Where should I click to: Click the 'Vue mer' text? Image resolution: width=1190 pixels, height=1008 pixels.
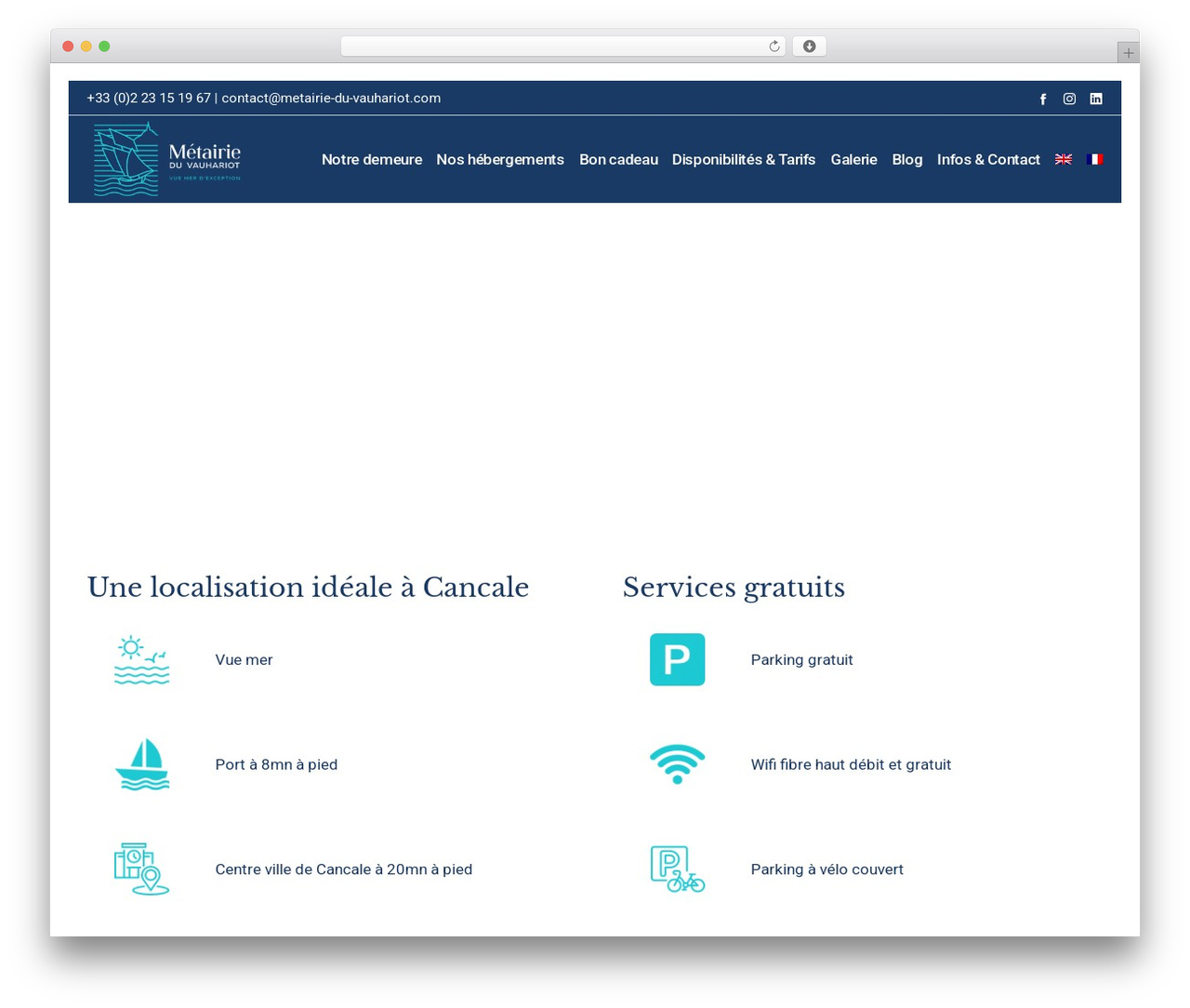tap(244, 659)
